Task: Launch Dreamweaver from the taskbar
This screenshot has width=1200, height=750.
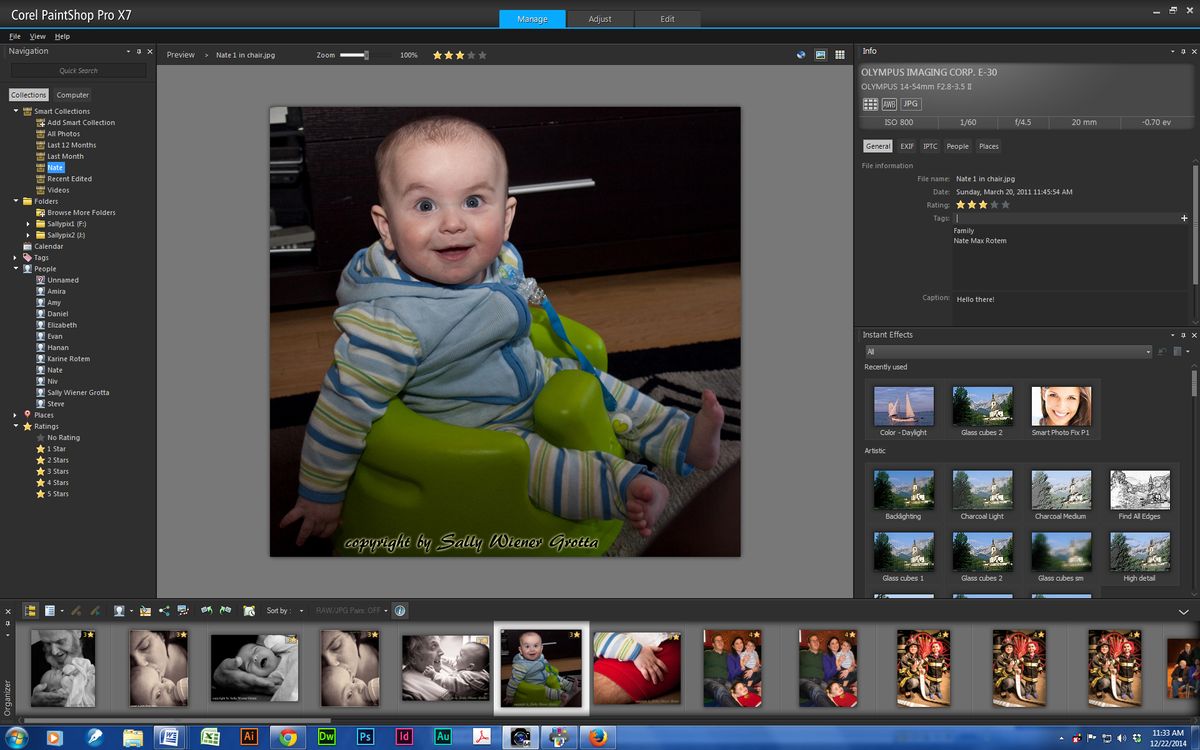Action: pos(327,737)
